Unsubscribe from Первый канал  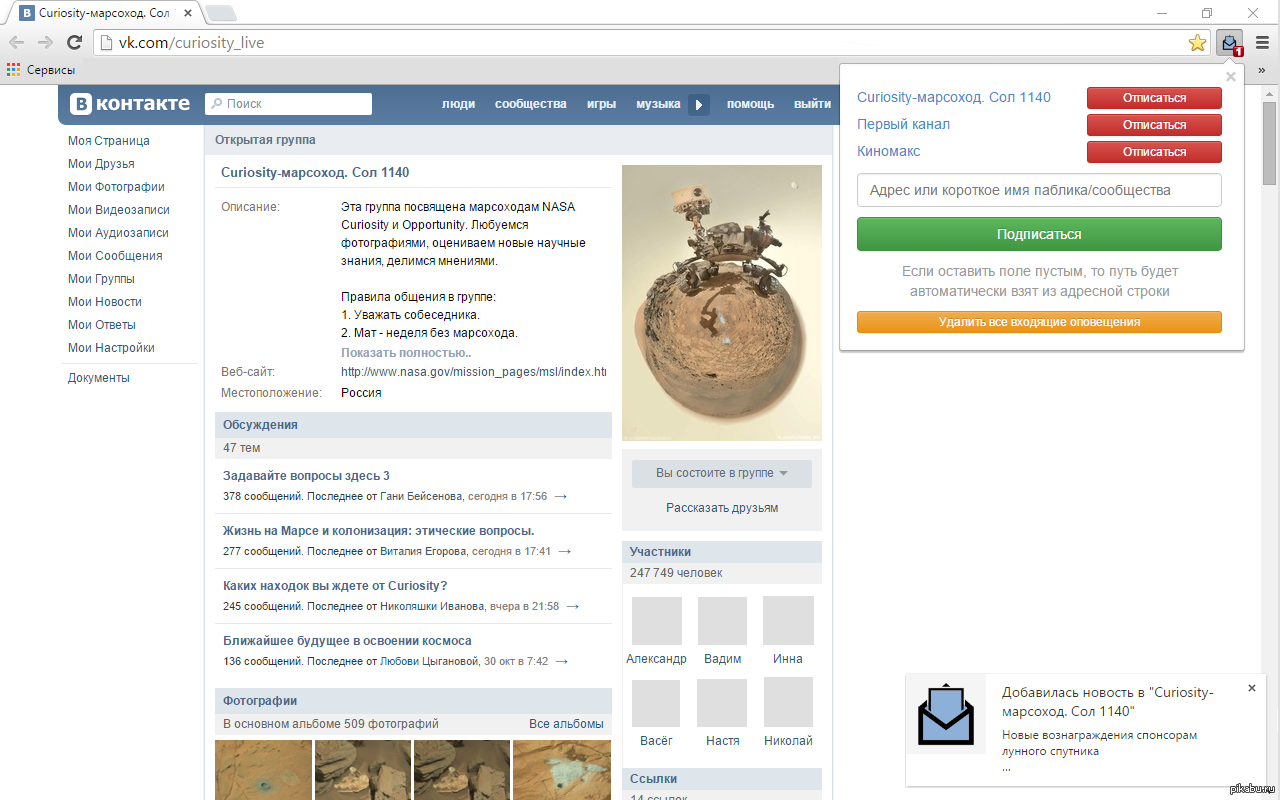[1153, 125]
